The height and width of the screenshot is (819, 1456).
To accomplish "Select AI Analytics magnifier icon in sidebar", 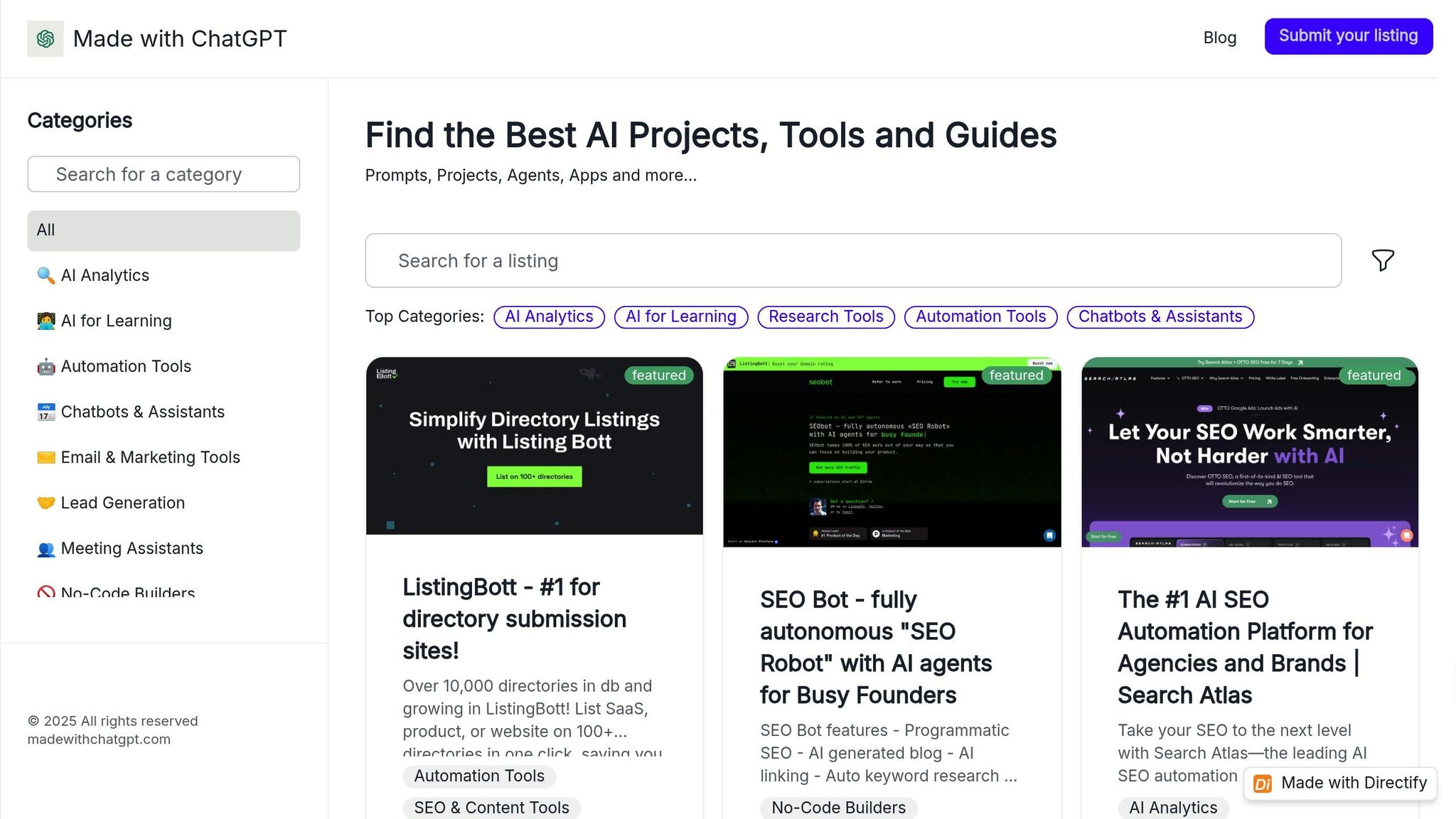I will coord(45,275).
